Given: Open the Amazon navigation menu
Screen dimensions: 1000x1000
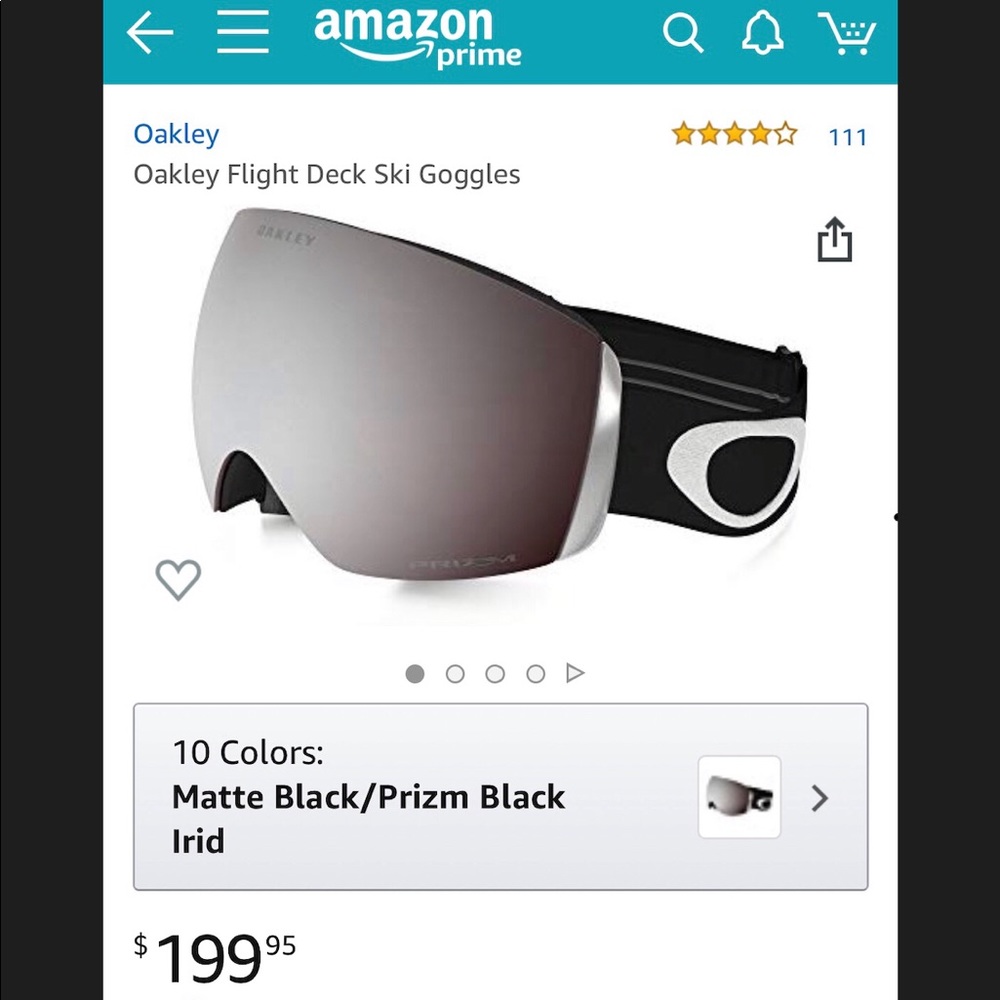Looking at the screenshot, I should click(x=242, y=32).
